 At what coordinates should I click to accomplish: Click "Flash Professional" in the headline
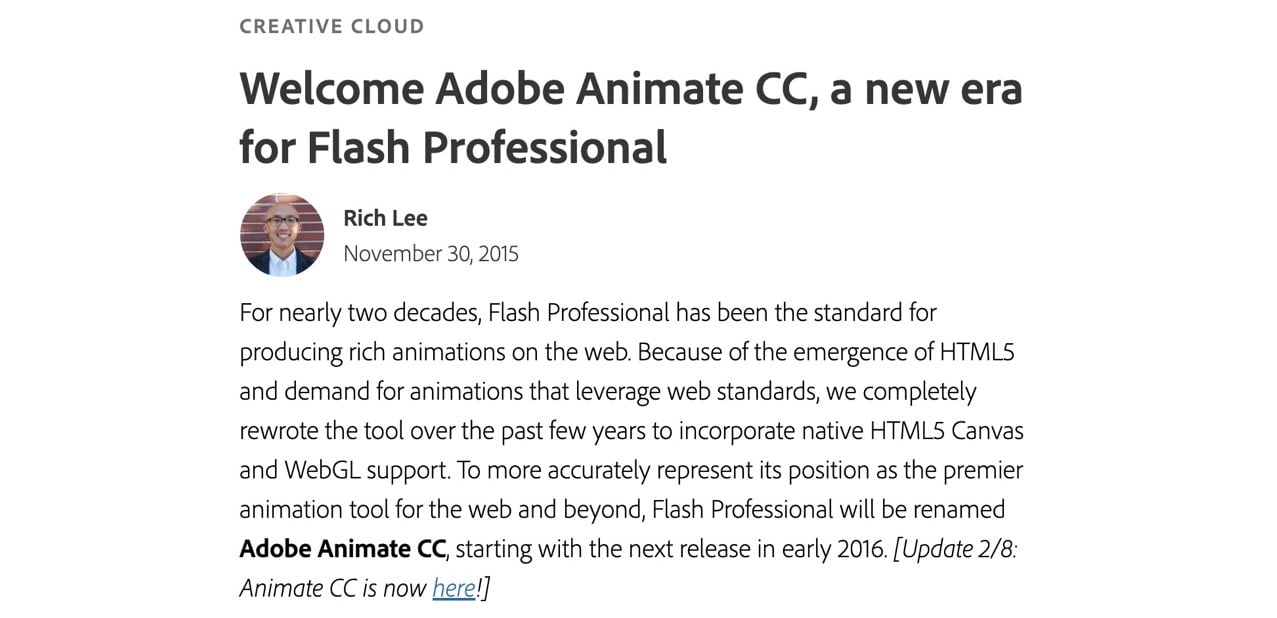point(488,148)
